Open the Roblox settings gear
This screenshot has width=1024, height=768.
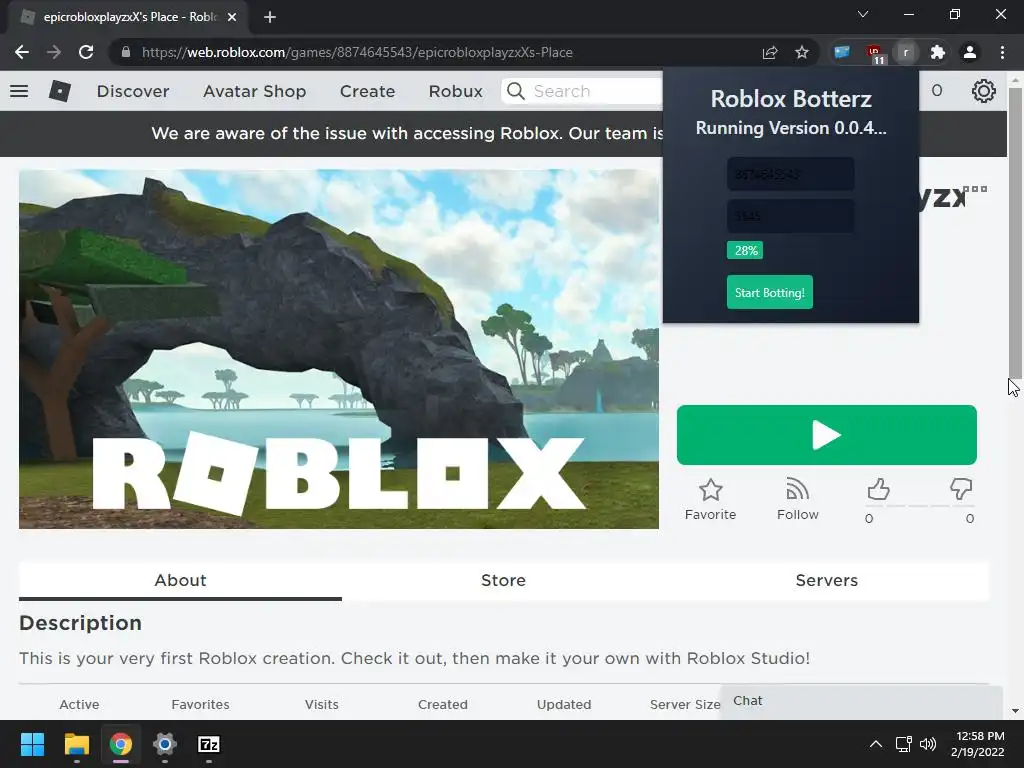click(x=984, y=91)
